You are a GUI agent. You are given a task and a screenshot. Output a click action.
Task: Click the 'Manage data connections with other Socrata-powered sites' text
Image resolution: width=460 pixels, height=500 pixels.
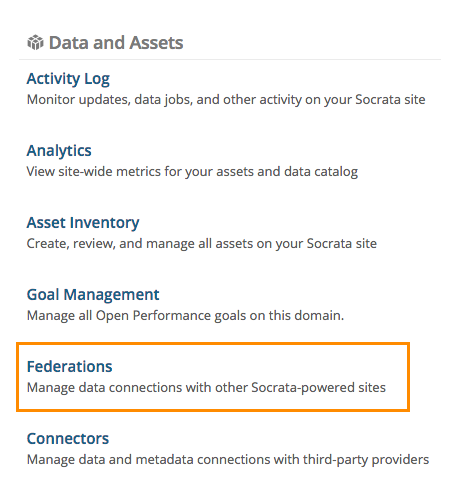(x=206, y=388)
